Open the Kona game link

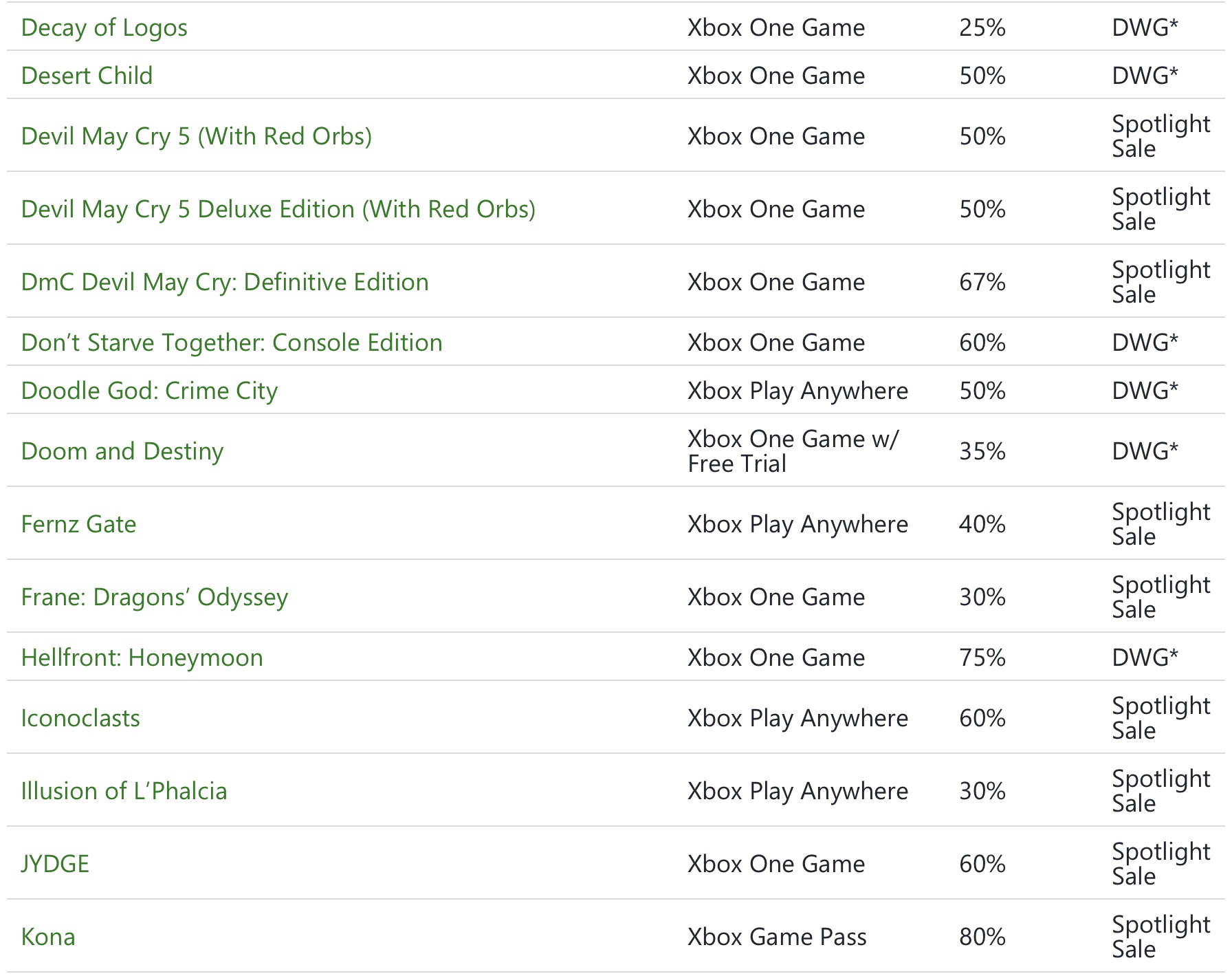(x=48, y=937)
